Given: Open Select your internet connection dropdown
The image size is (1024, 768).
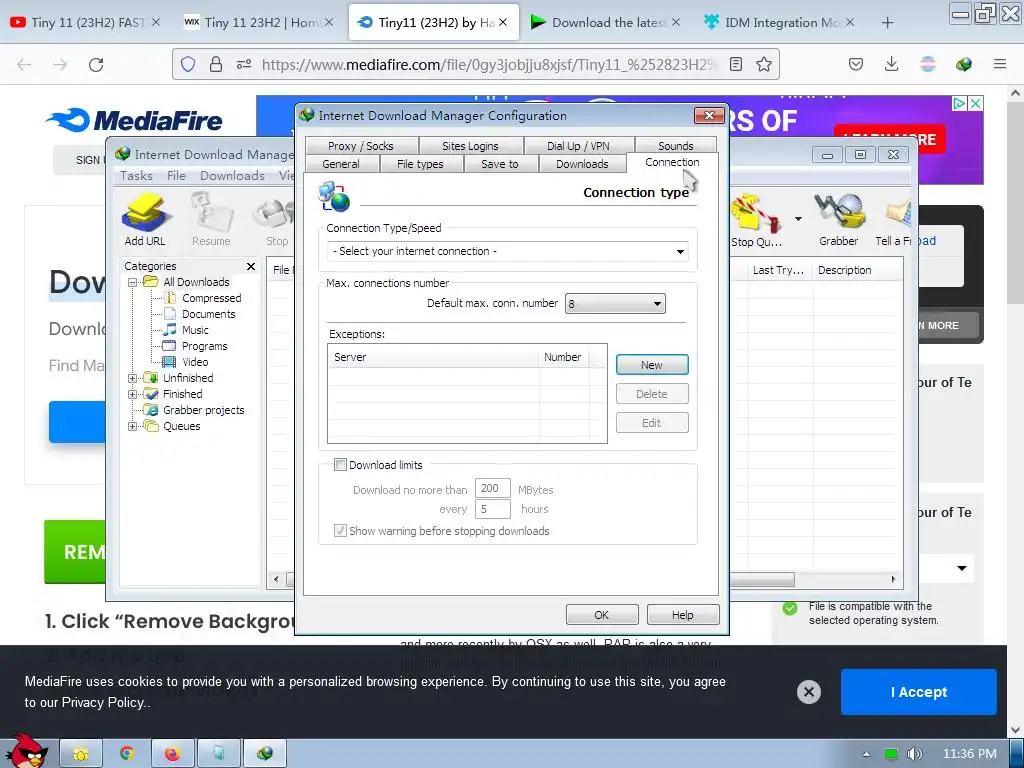Looking at the screenshot, I should click(x=508, y=251).
